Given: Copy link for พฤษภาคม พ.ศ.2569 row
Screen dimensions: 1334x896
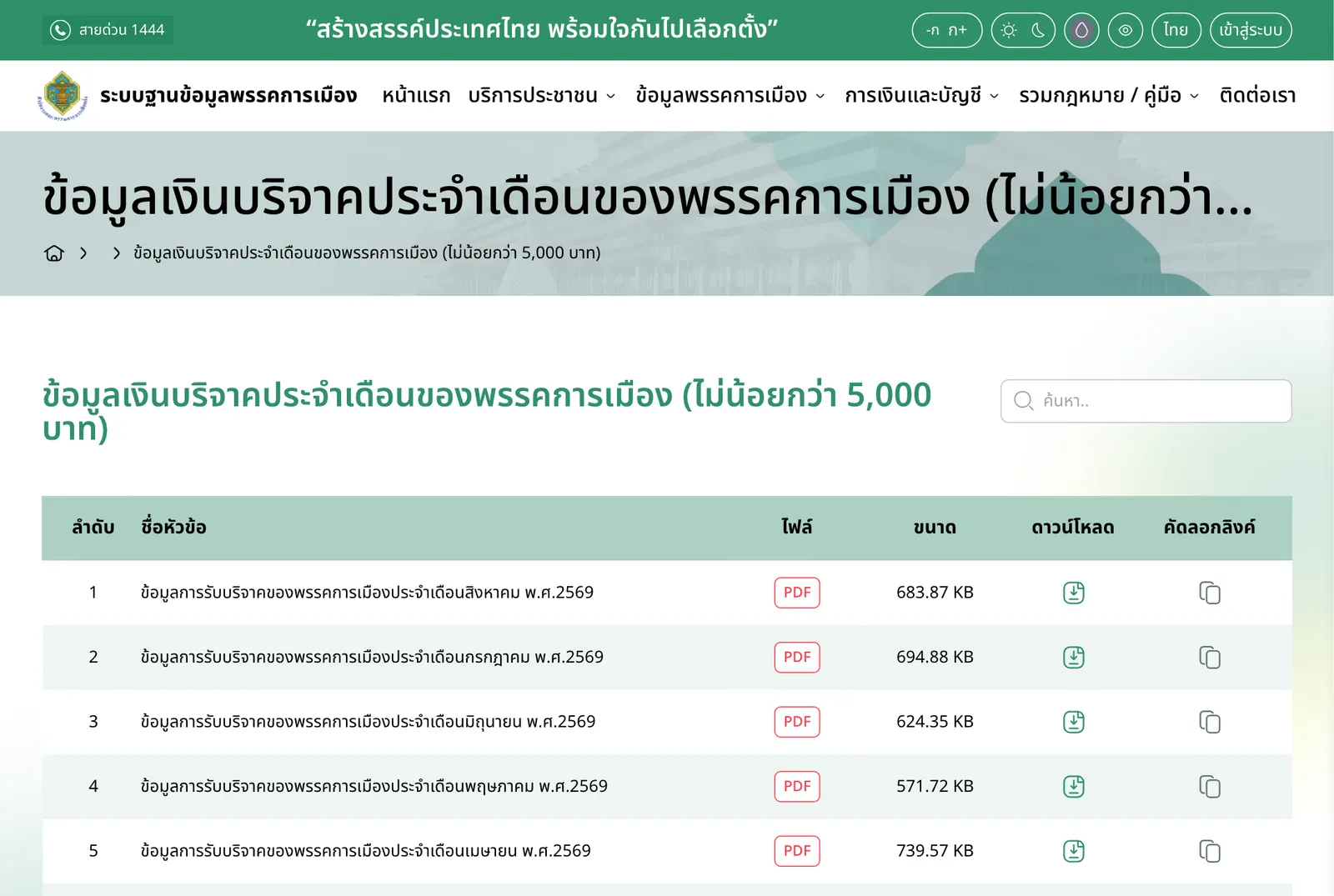Looking at the screenshot, I should (1210, 787).
